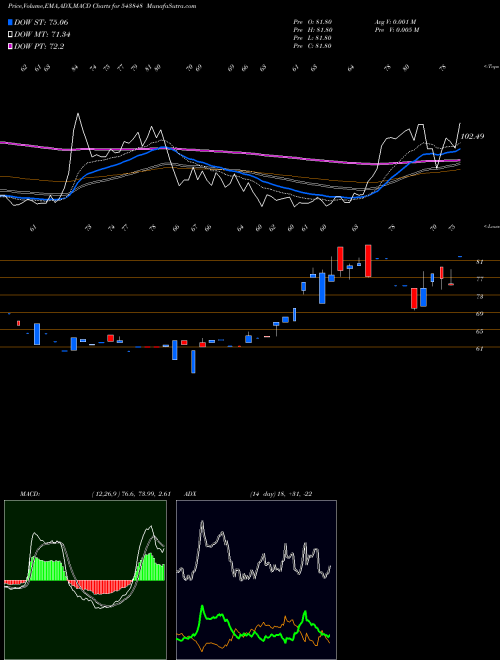Image resolution: width=500 pixels, height=660 pixels.
Task: Click the 81 price axis label
Action: [x=479, y=262]
